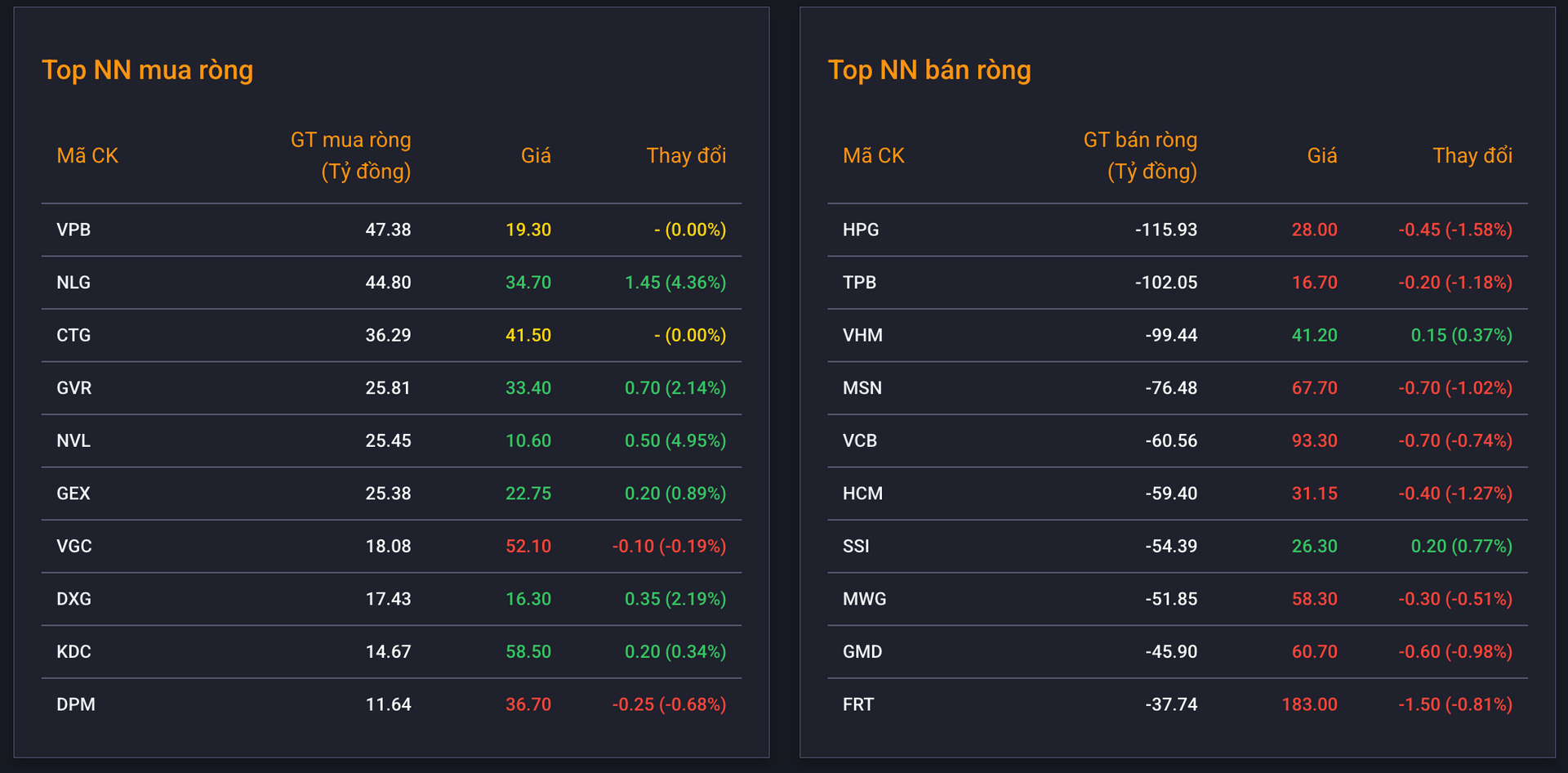Select the KDC stock code
Screen dimensions: 1568x773
[x=73, y=651]
